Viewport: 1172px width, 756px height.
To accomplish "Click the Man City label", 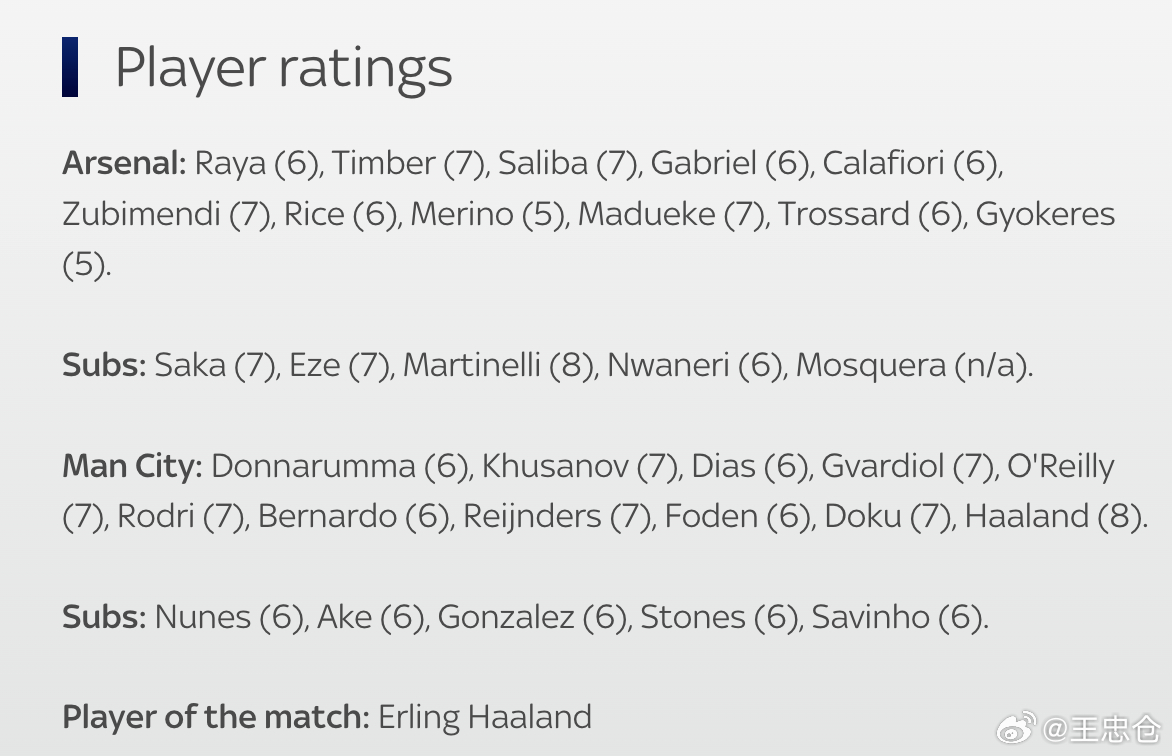I will click(x=132, y=466).
